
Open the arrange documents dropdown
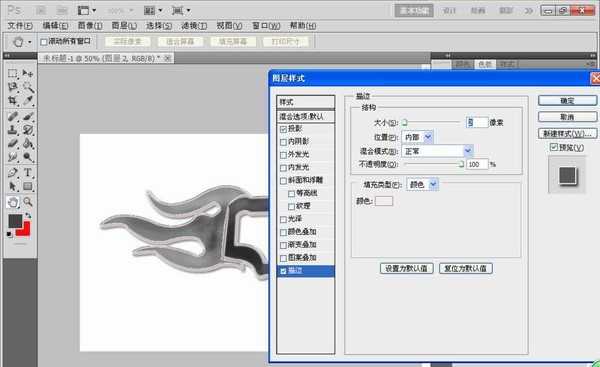(153, 10)
